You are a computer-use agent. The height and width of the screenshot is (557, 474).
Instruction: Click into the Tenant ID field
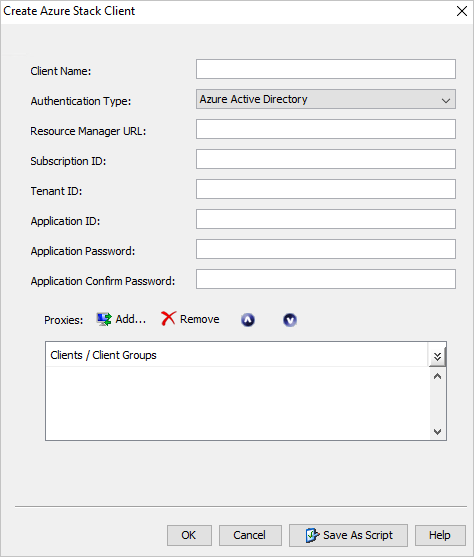tap(326, 189)
